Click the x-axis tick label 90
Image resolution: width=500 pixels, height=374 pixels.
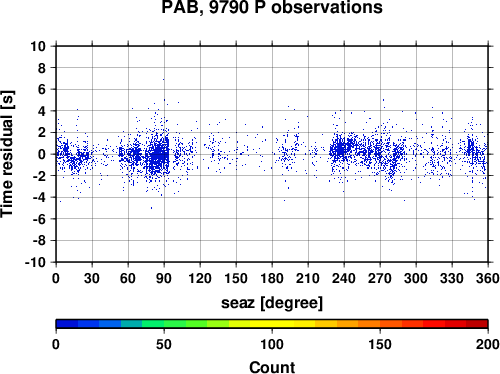tap(164, 278)
